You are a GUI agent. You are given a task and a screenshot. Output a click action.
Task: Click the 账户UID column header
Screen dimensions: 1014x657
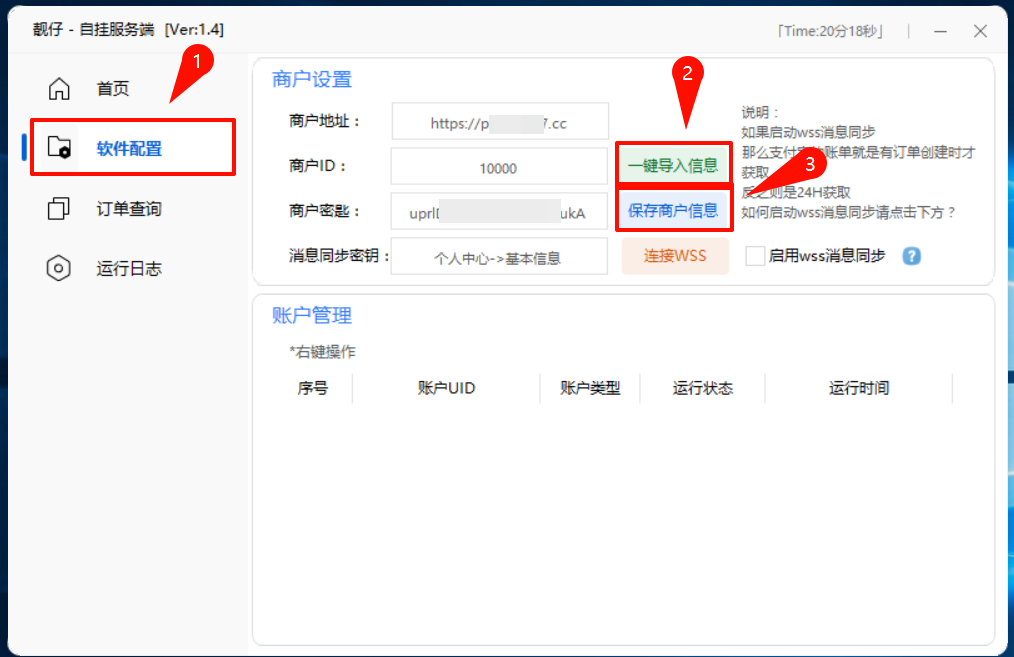point(446,388)
